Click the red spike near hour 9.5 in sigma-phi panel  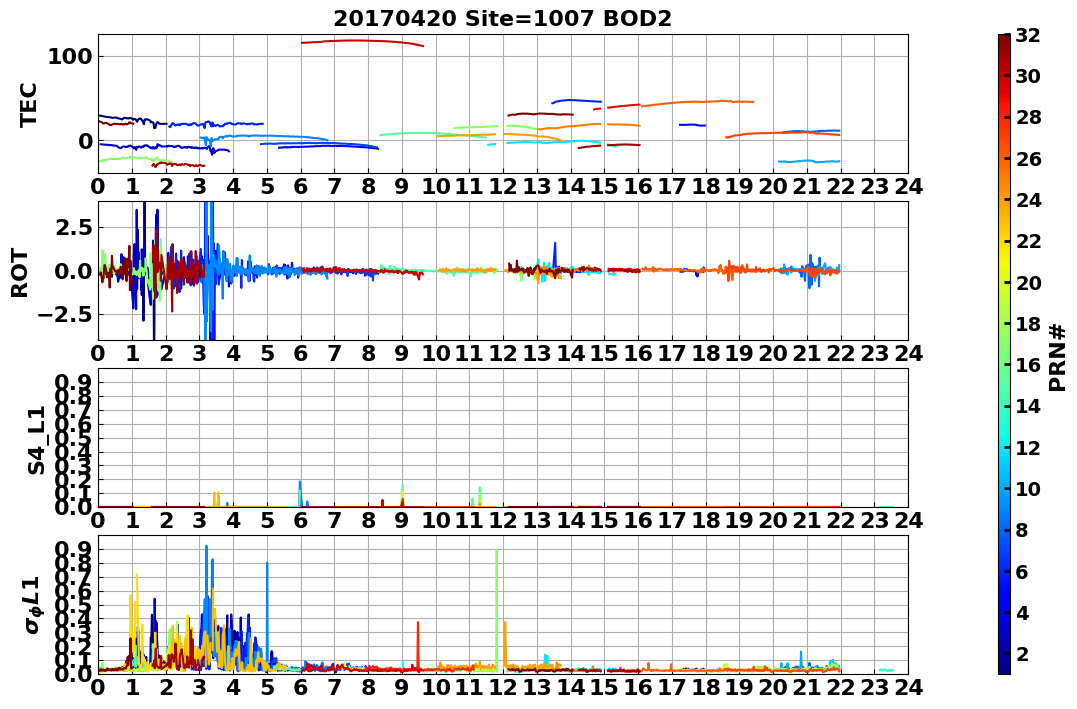coord(418,644)
